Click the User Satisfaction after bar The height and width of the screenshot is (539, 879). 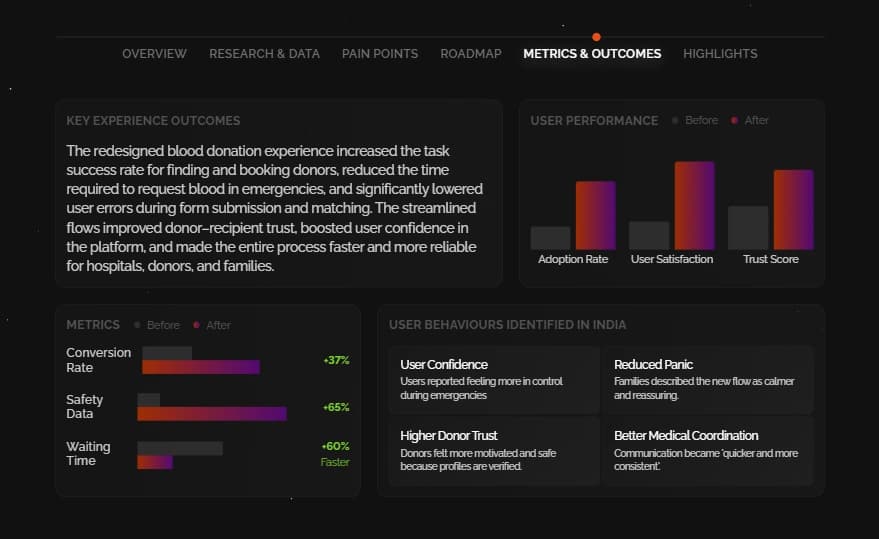(695, 205)
